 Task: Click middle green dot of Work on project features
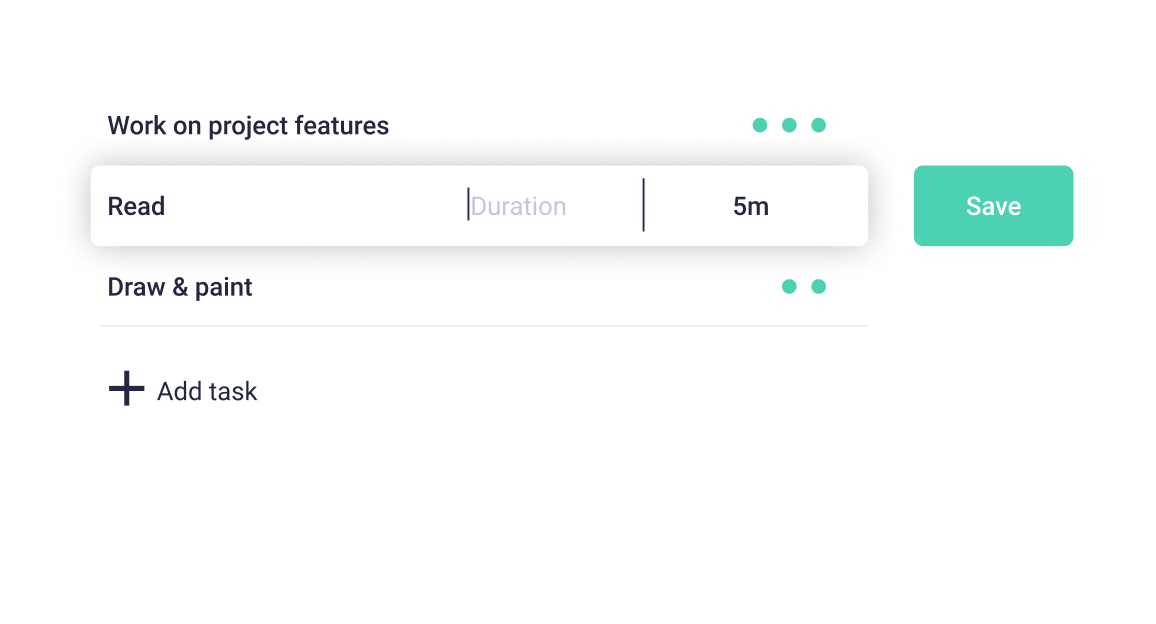[789, 125]
